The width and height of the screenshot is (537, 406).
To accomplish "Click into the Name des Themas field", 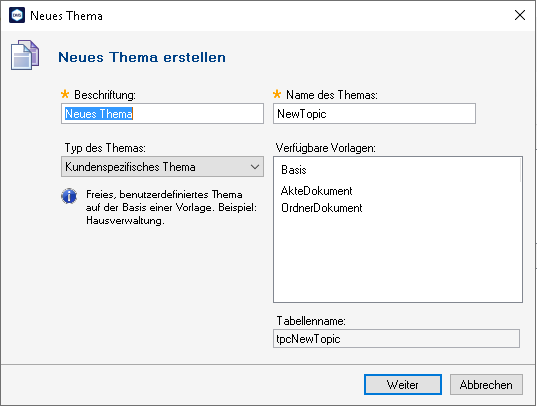I will click(x=374, y=113).
